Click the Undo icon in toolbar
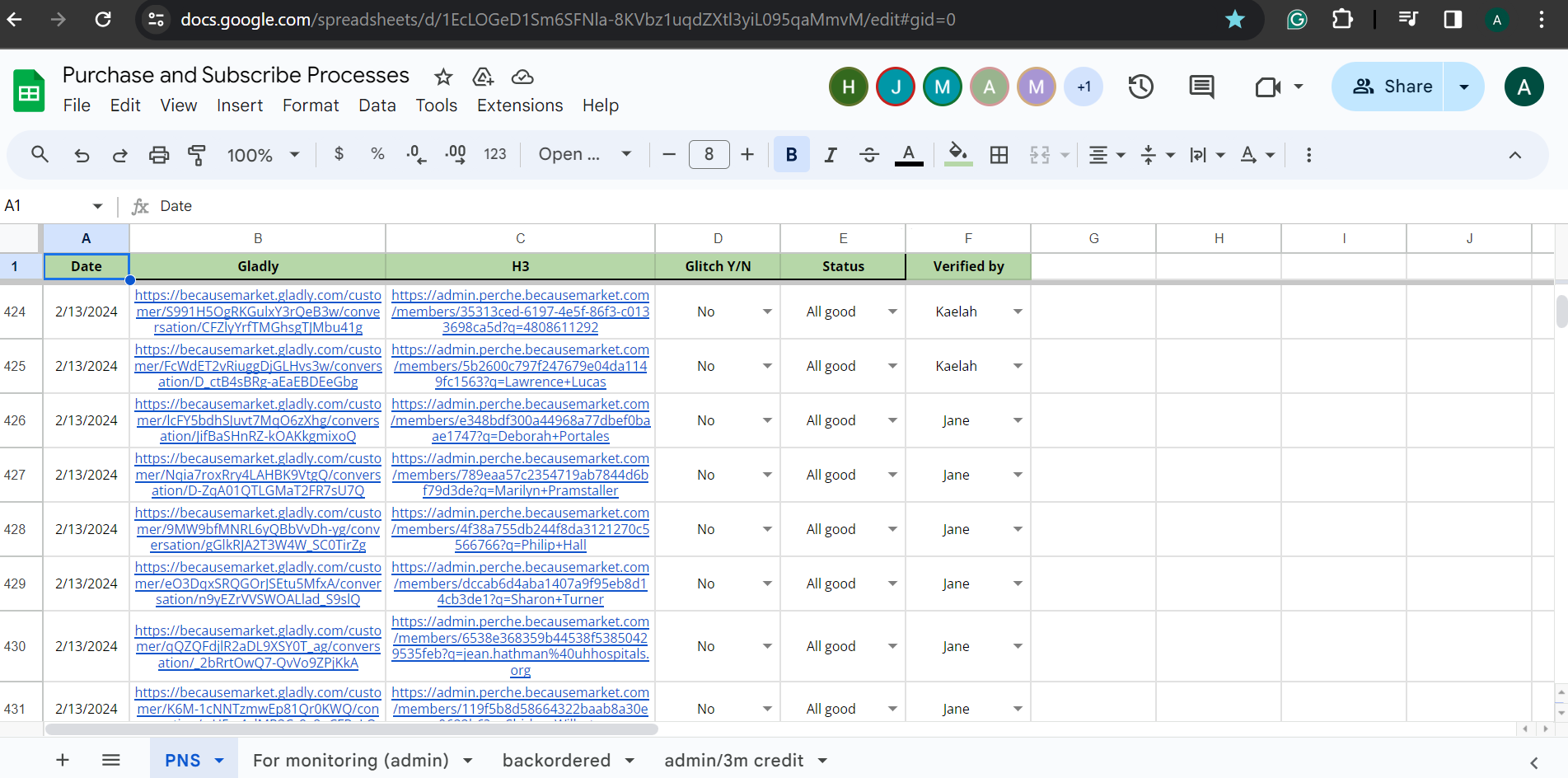The height and width of the screenshot is (778, 1568). 82,155
